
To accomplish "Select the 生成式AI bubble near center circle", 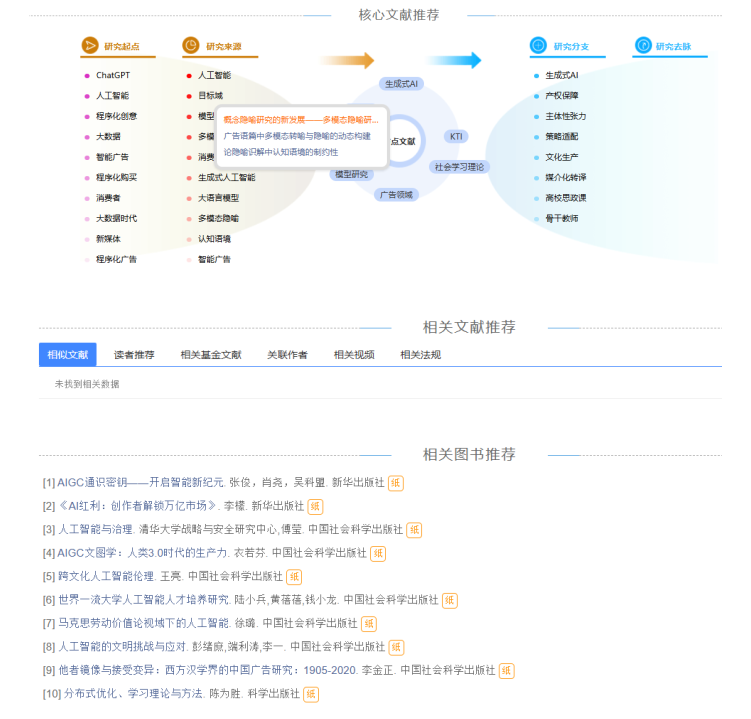I will point(402,84).
